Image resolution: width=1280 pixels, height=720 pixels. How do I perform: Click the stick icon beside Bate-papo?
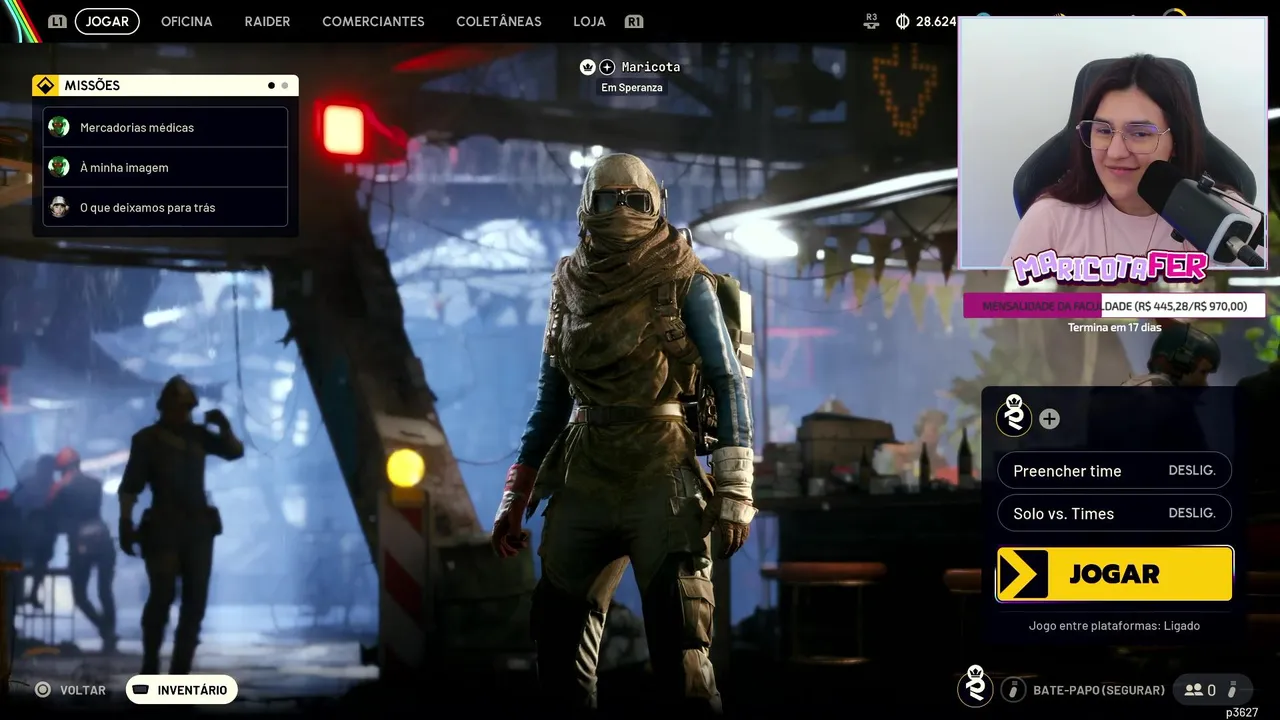[1013, 690]
